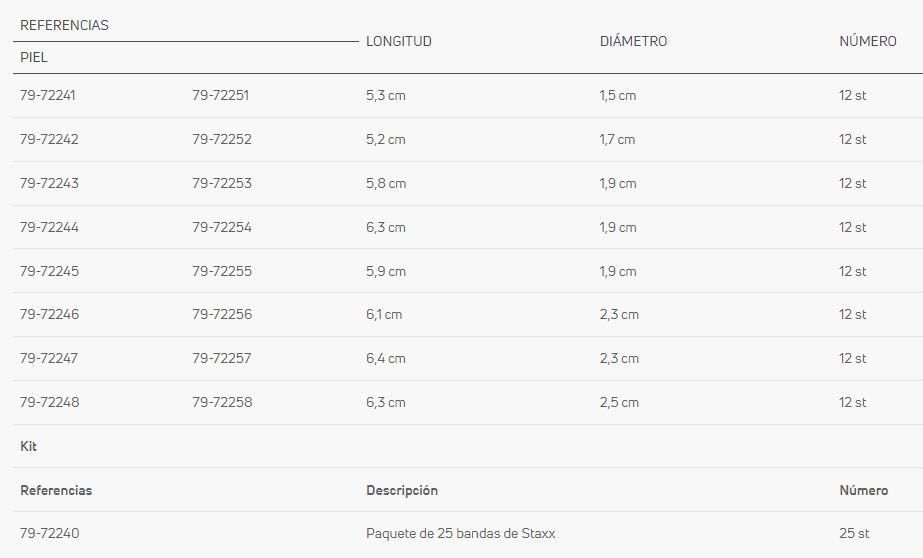Select the 6,3 cm length for 79-72244
Viewport: 923px width, 558px height.
click(x=386, y=227)
